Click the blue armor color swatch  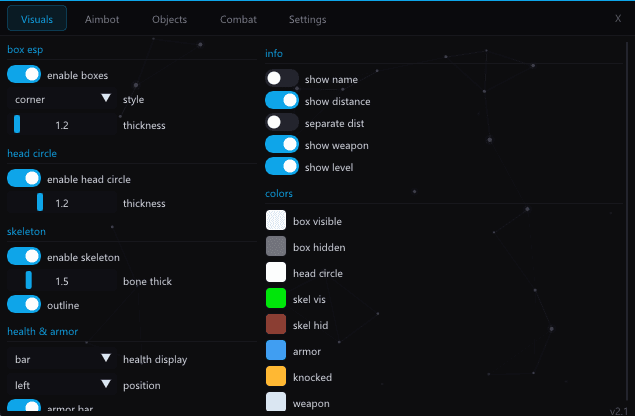(276, 350)
